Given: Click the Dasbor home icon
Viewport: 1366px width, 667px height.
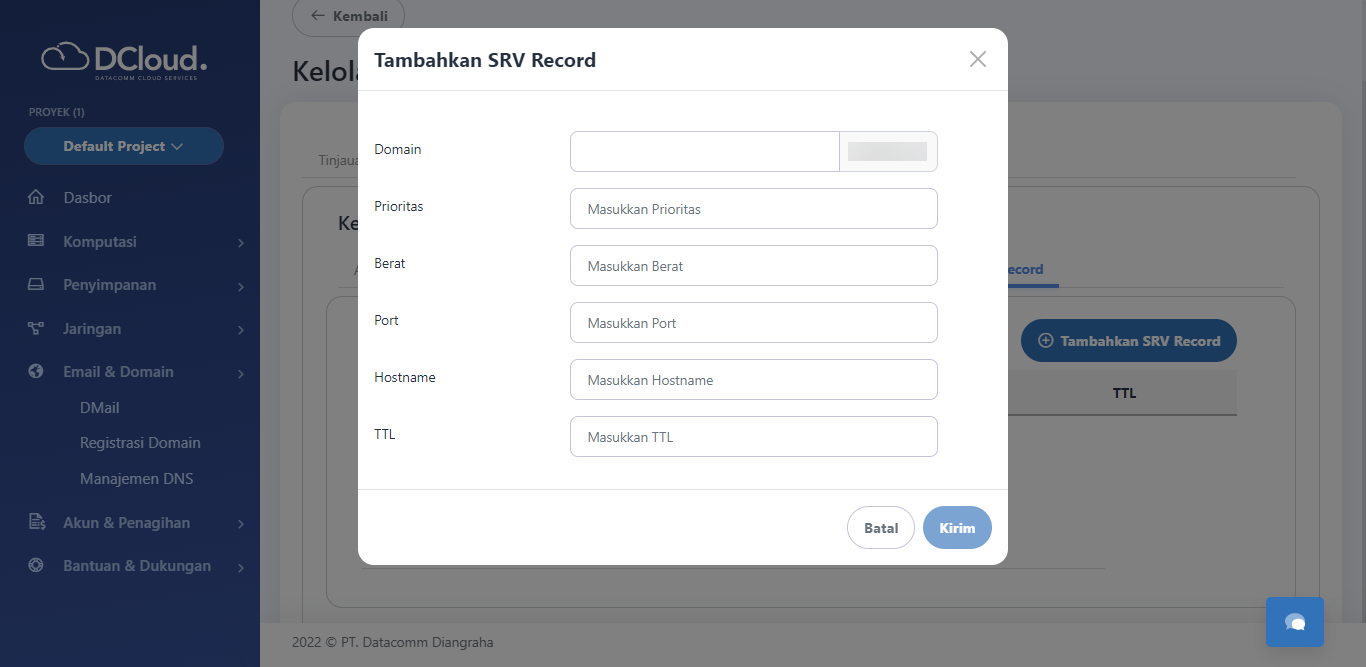Looking at the screenshot, I should pos(36,198).
